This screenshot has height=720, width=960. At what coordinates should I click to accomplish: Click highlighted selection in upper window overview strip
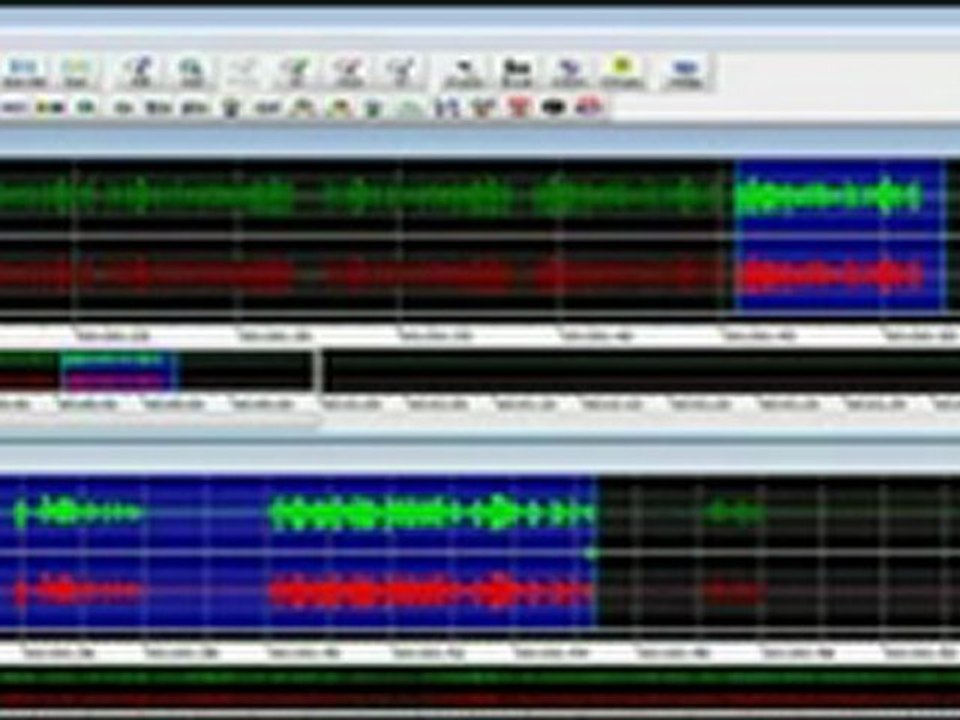coord(118,370)
